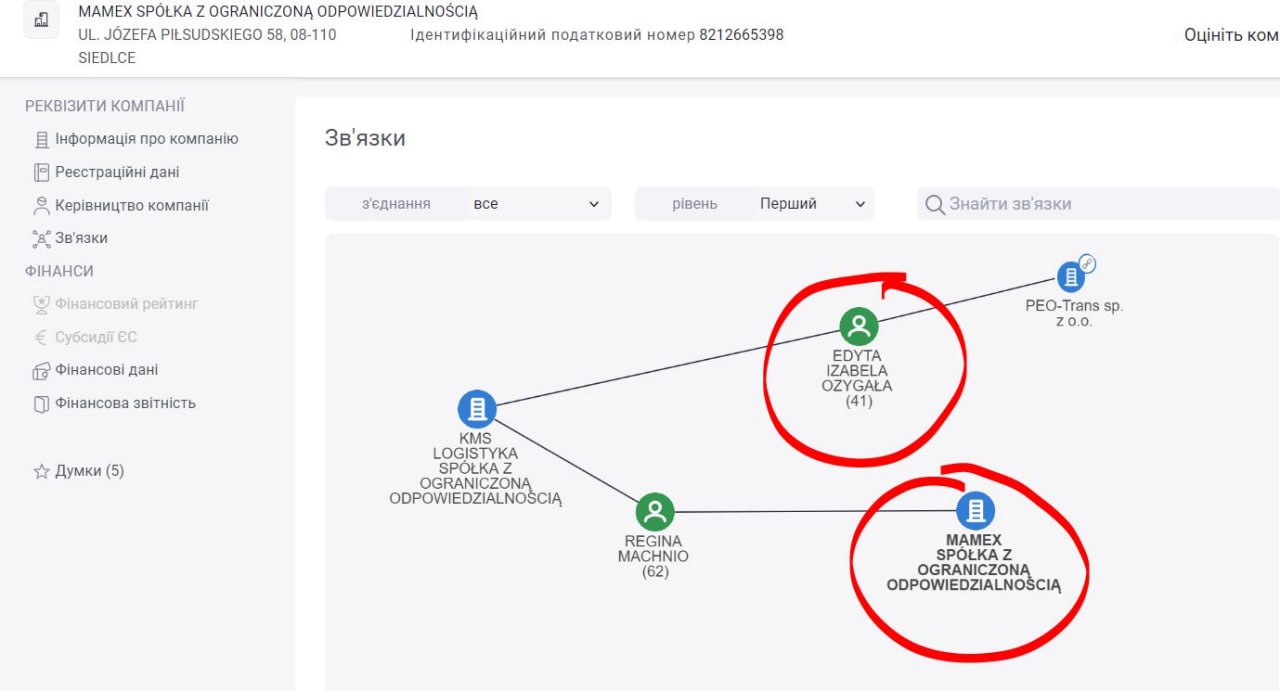Select the Edyta Izabela Ozygała person icon

(x=858, y=326)
